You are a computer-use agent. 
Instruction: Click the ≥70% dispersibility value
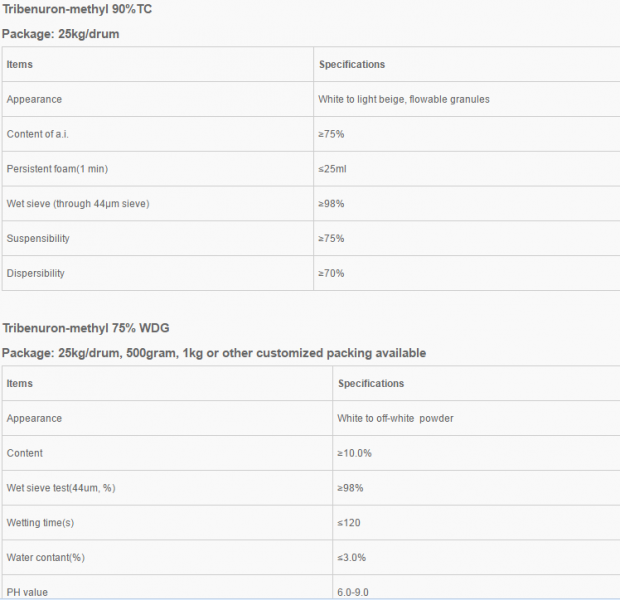point(331,273)
